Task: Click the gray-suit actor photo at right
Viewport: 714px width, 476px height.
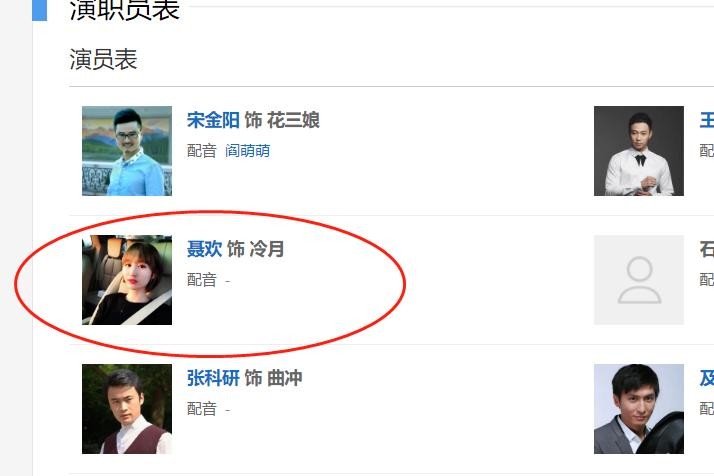Action: (x=639, y=409)
